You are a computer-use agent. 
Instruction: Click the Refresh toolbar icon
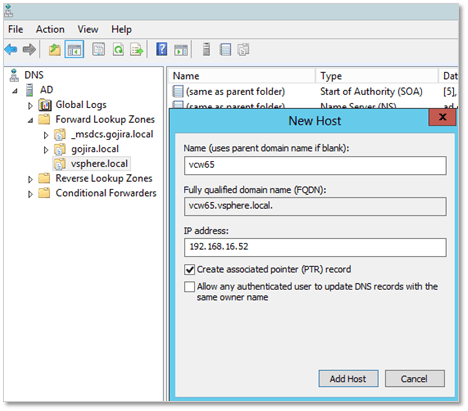click(x=118, y=50)
